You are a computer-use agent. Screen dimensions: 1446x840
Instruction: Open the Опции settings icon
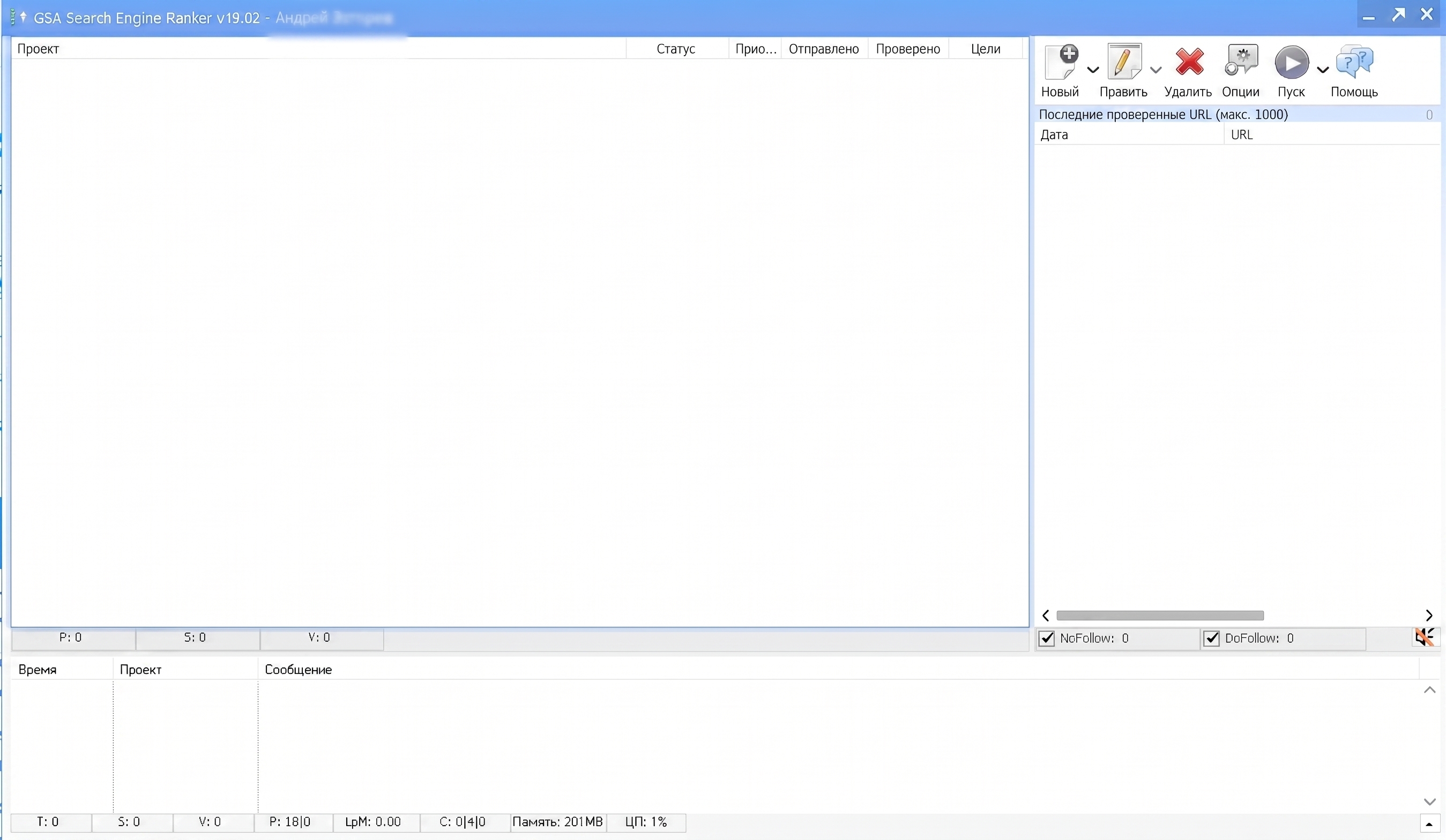(1241, 60)
